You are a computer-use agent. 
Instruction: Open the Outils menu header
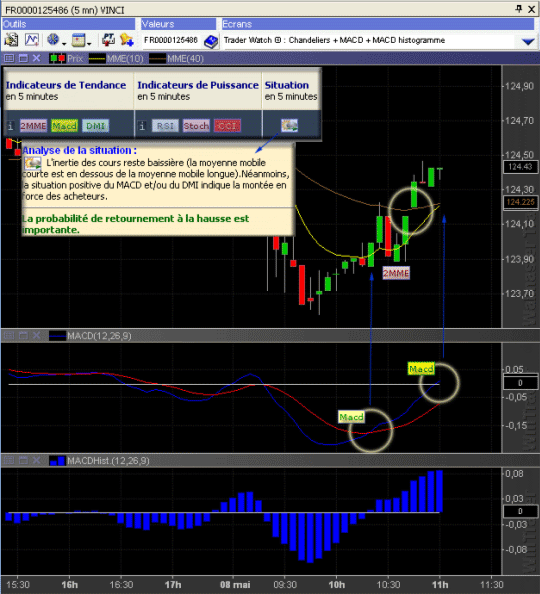pyautogui.click(x=68, y=24)
